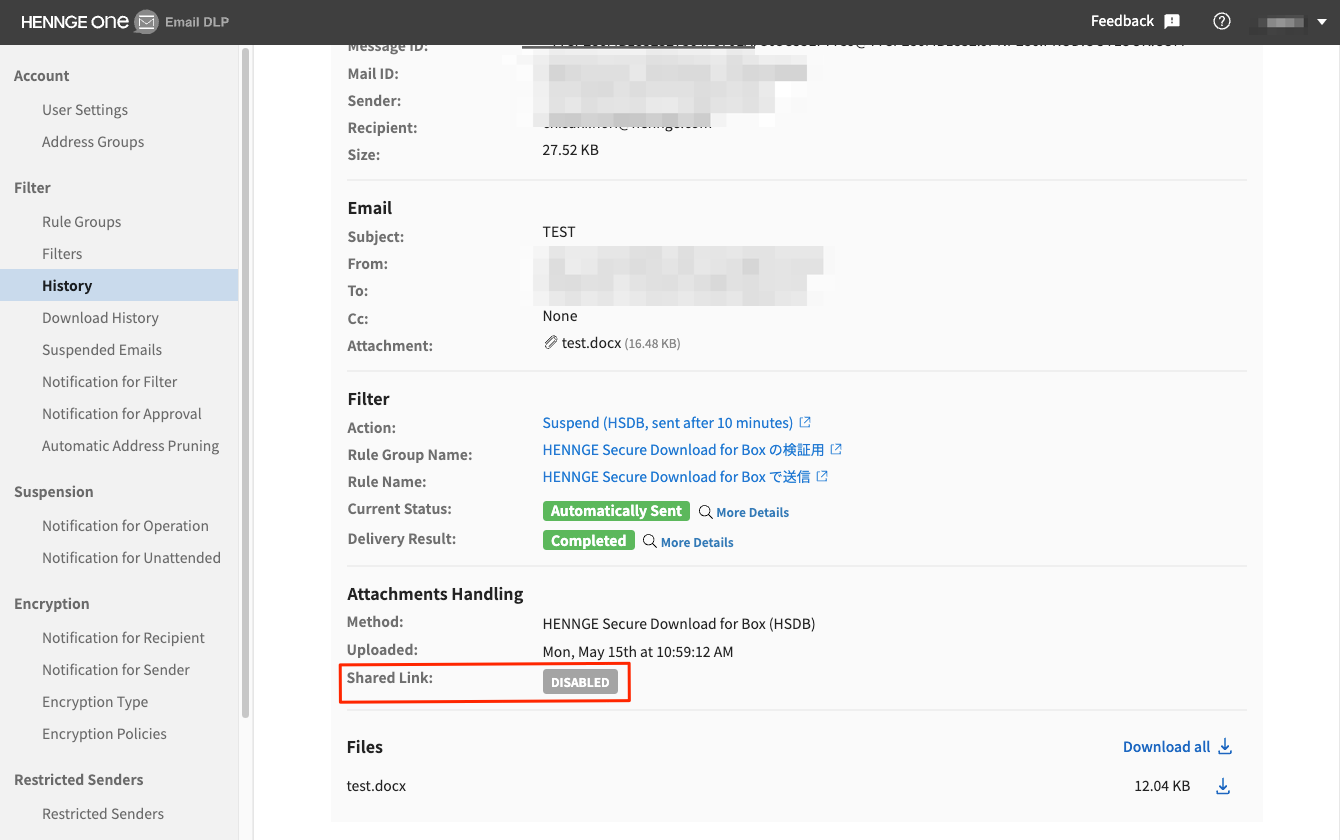Viewport: 1340px width, 840px height.
Task: Open HENNGE Secure Download for Box の検証用 link
Action: [684, 450]
